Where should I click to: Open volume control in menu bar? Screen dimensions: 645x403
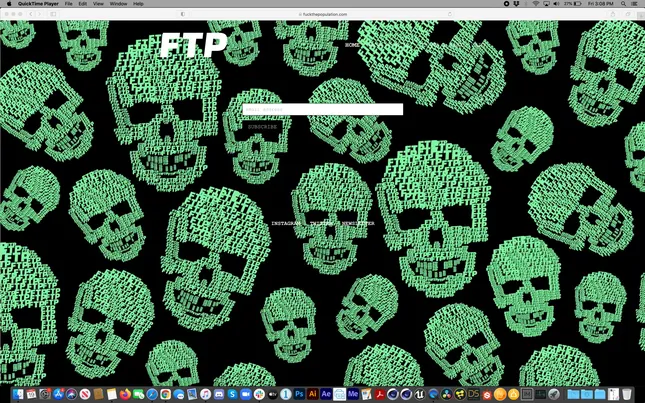pyautogui.click(x=556, y=4)
